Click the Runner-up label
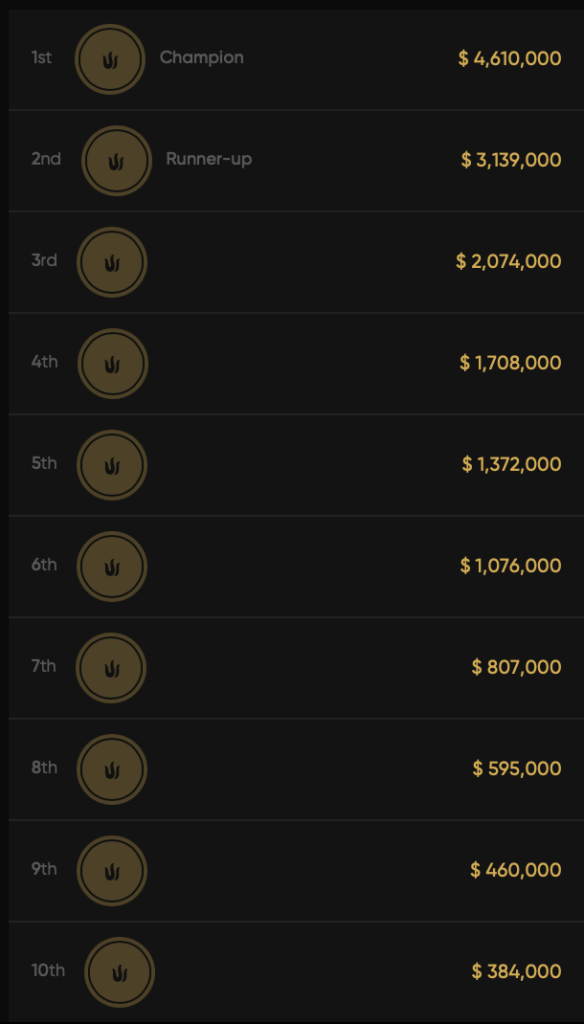 pyautogui.click(x=209, y=159)
